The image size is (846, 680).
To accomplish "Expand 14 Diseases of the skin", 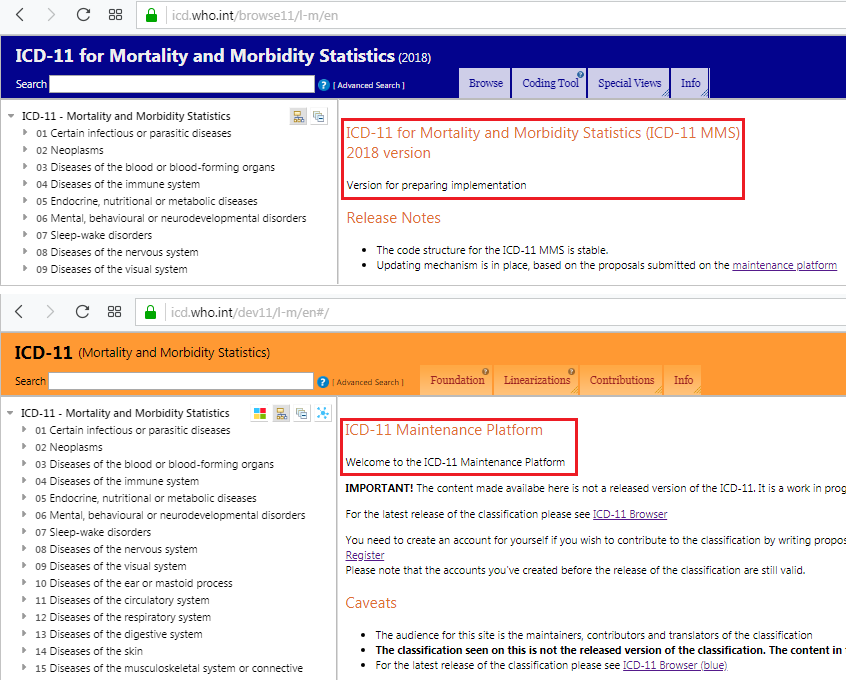I will click(x=24, y=650).
